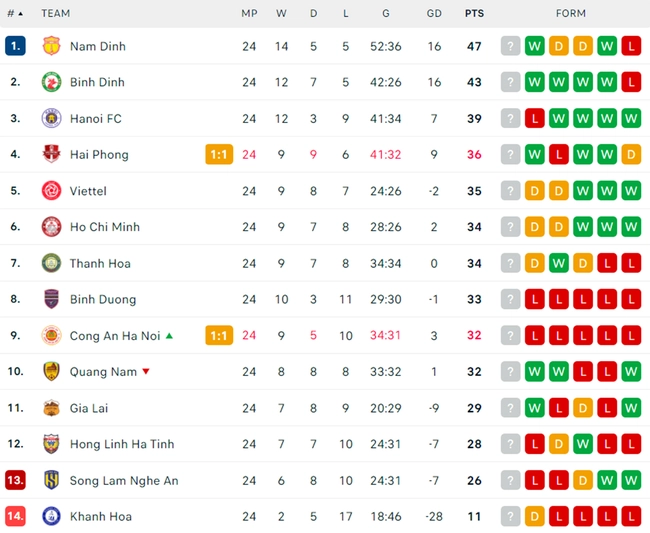The height and width of the screenshot is (533, 650).
Task: Click the Song Lam Nghe An crest
Action: pyautogui.click(x=51, y=480)
